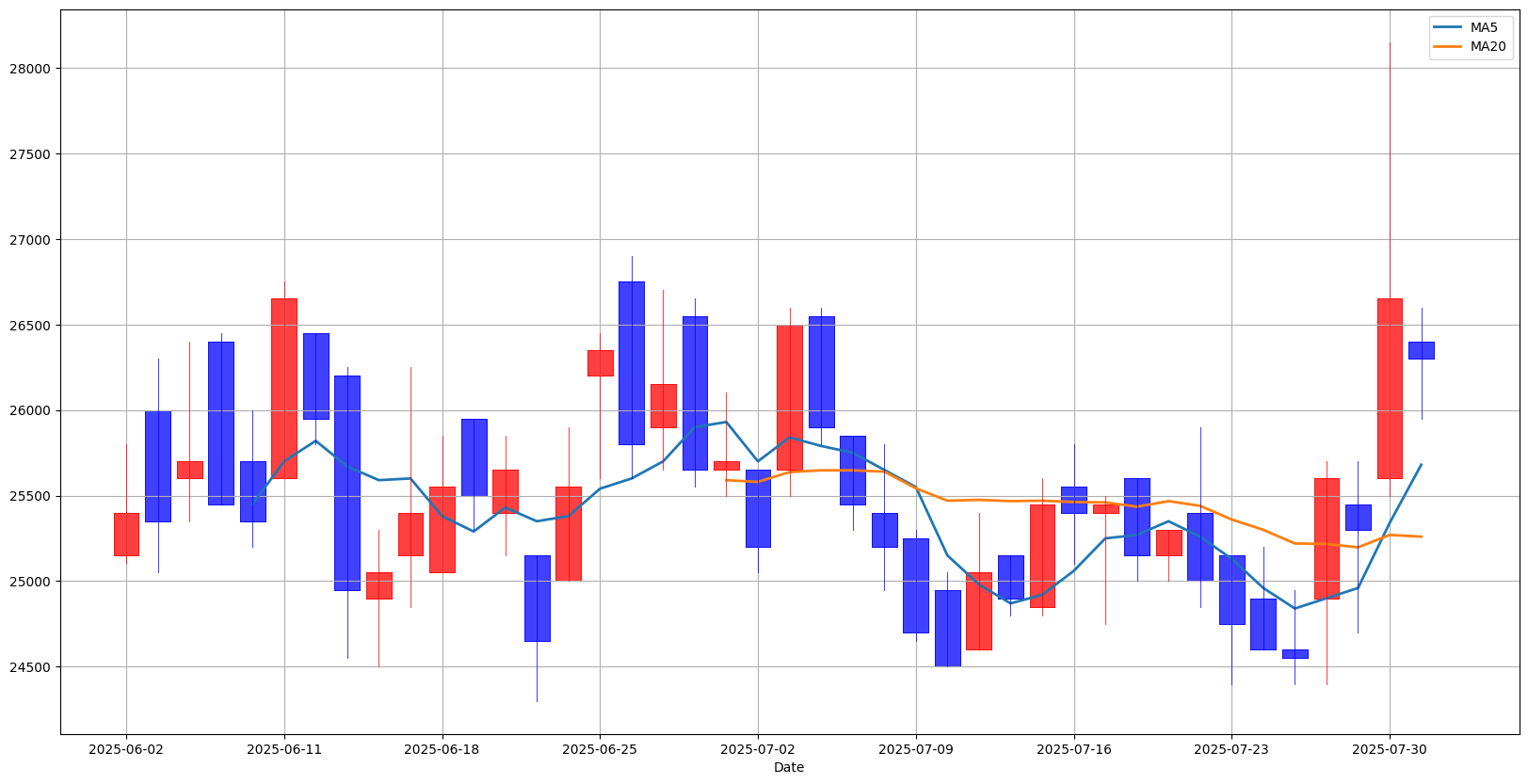Select the last blue candle at chart's right end
Viewport: 1528px width, 784px height.
click(x=1422, y=350)
